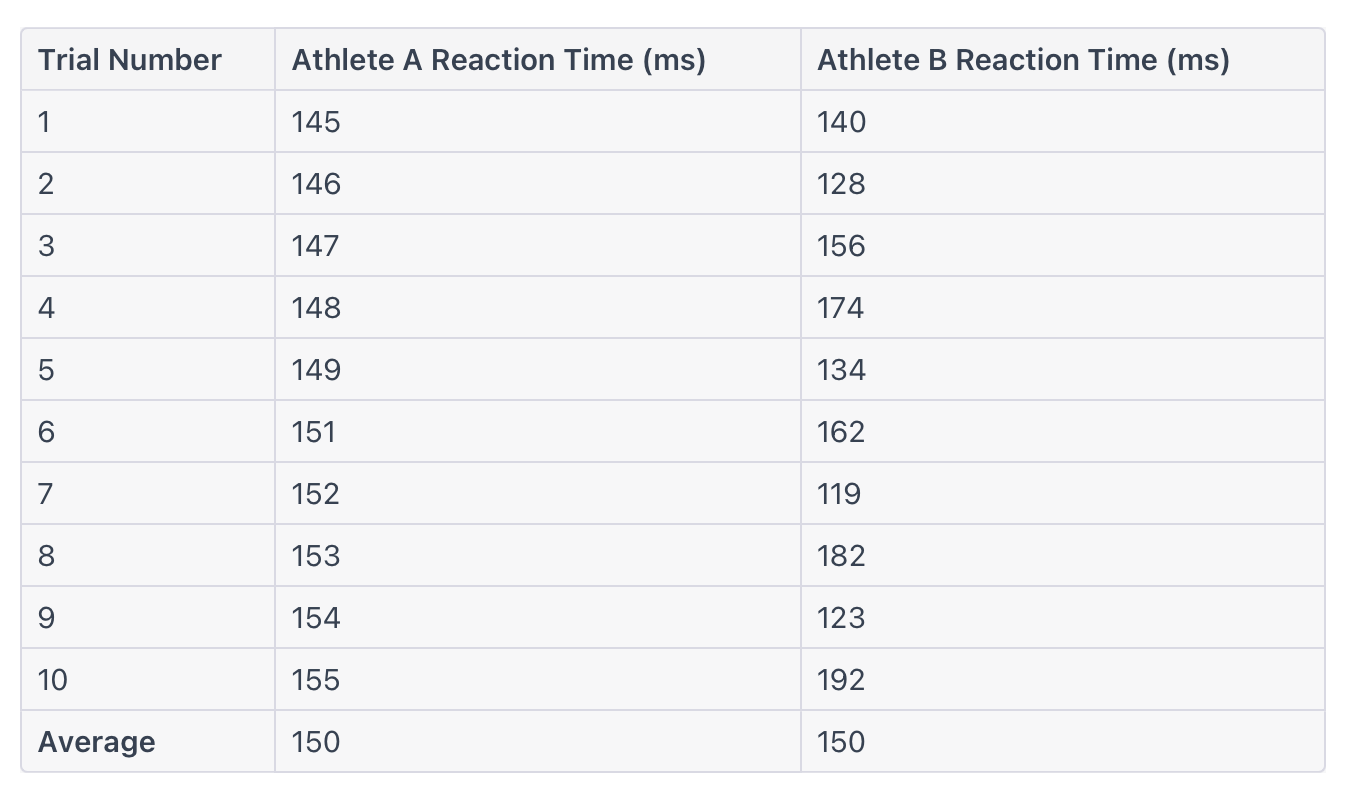Select Athlete B's slowest time 192
Image resolution: width=1360 pixels, height=804 pixels.
point(1063,680)
